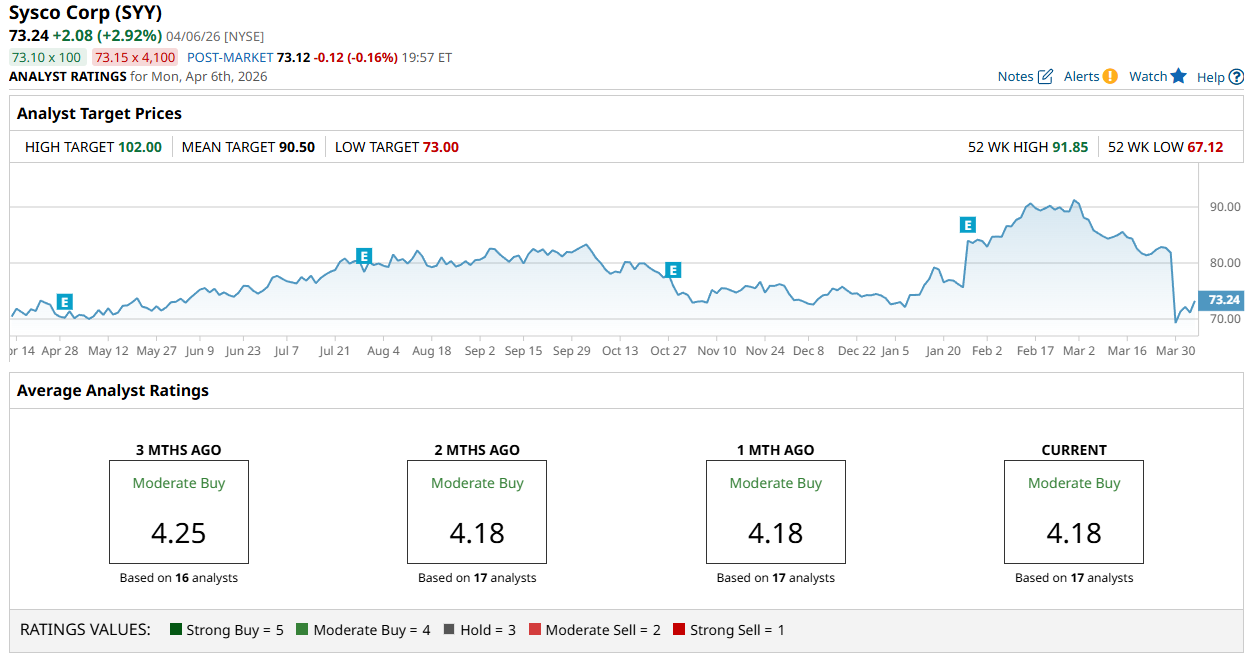Open the Notes edit icon

1045,77
